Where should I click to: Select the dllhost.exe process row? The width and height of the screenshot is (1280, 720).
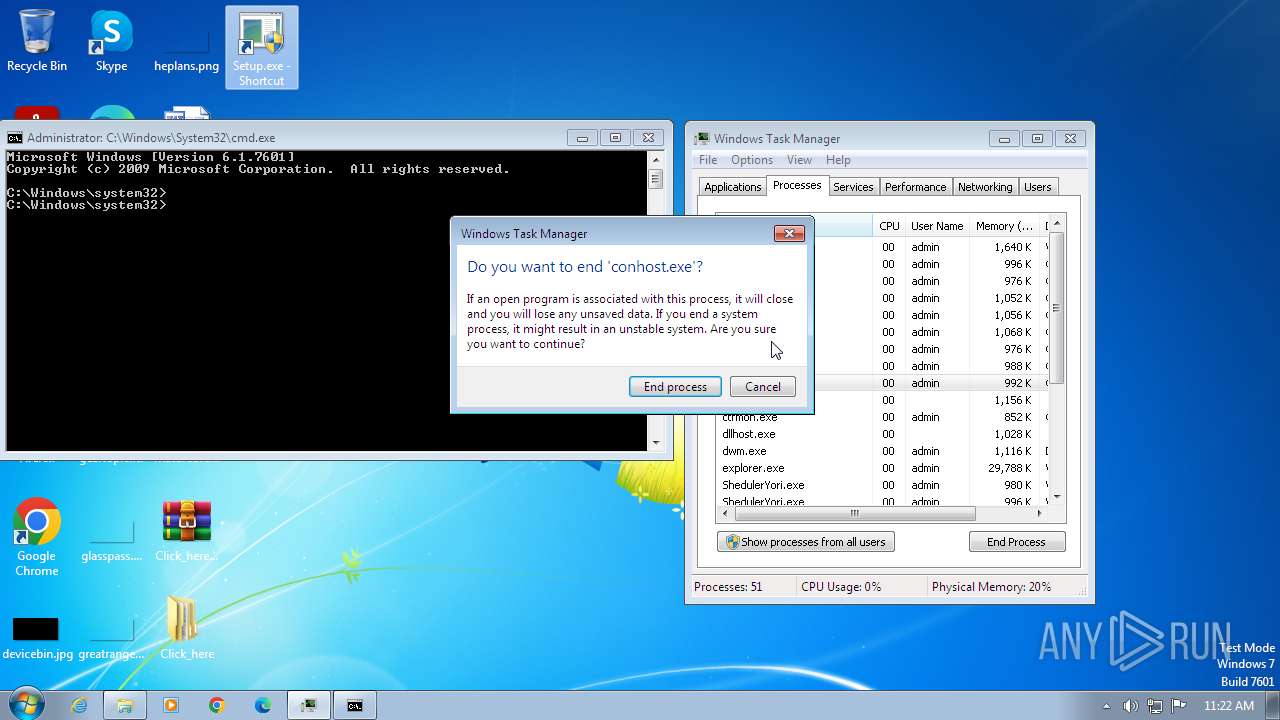tap(882, 434)
